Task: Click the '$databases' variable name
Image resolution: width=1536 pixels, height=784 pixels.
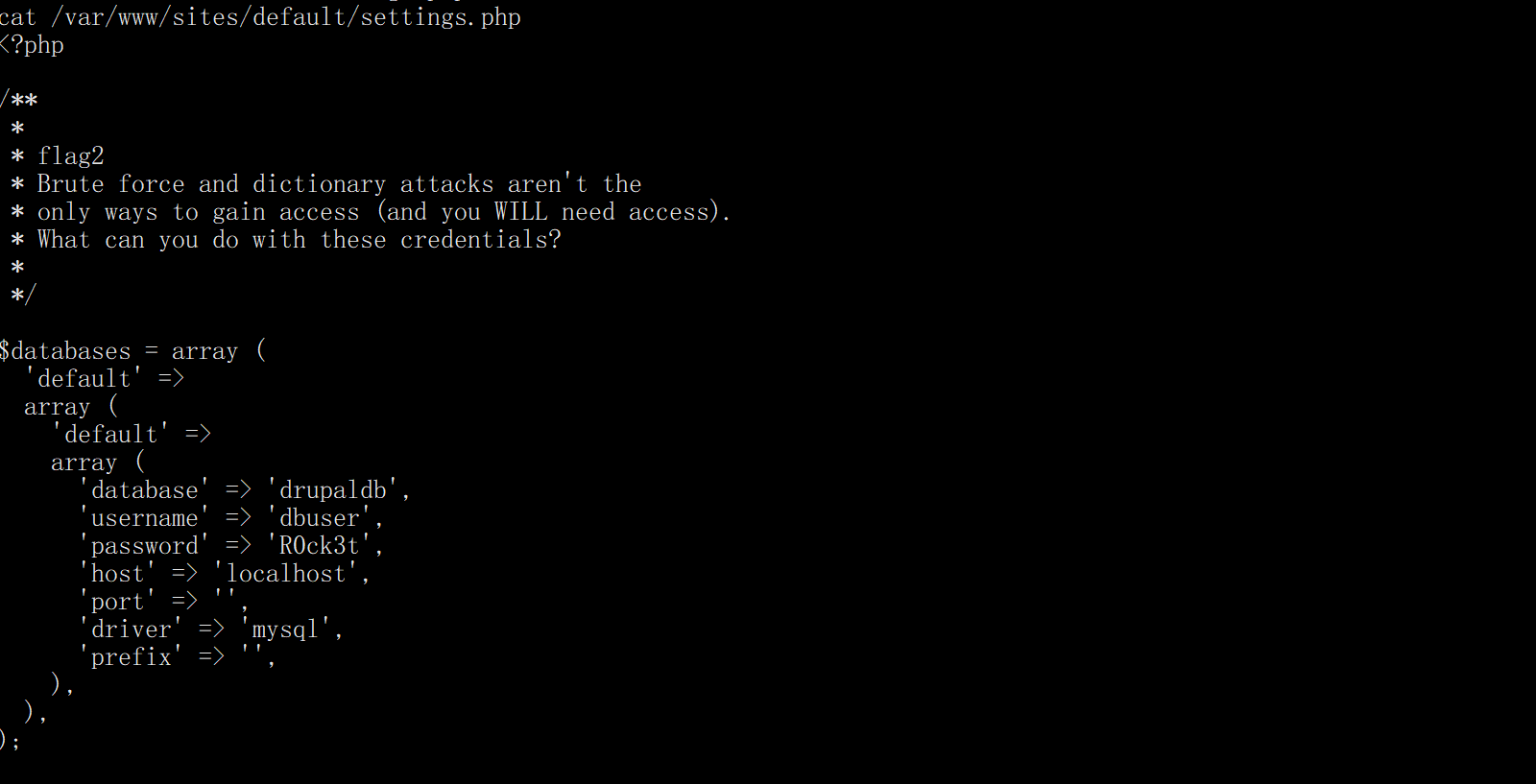Action: 65,351
